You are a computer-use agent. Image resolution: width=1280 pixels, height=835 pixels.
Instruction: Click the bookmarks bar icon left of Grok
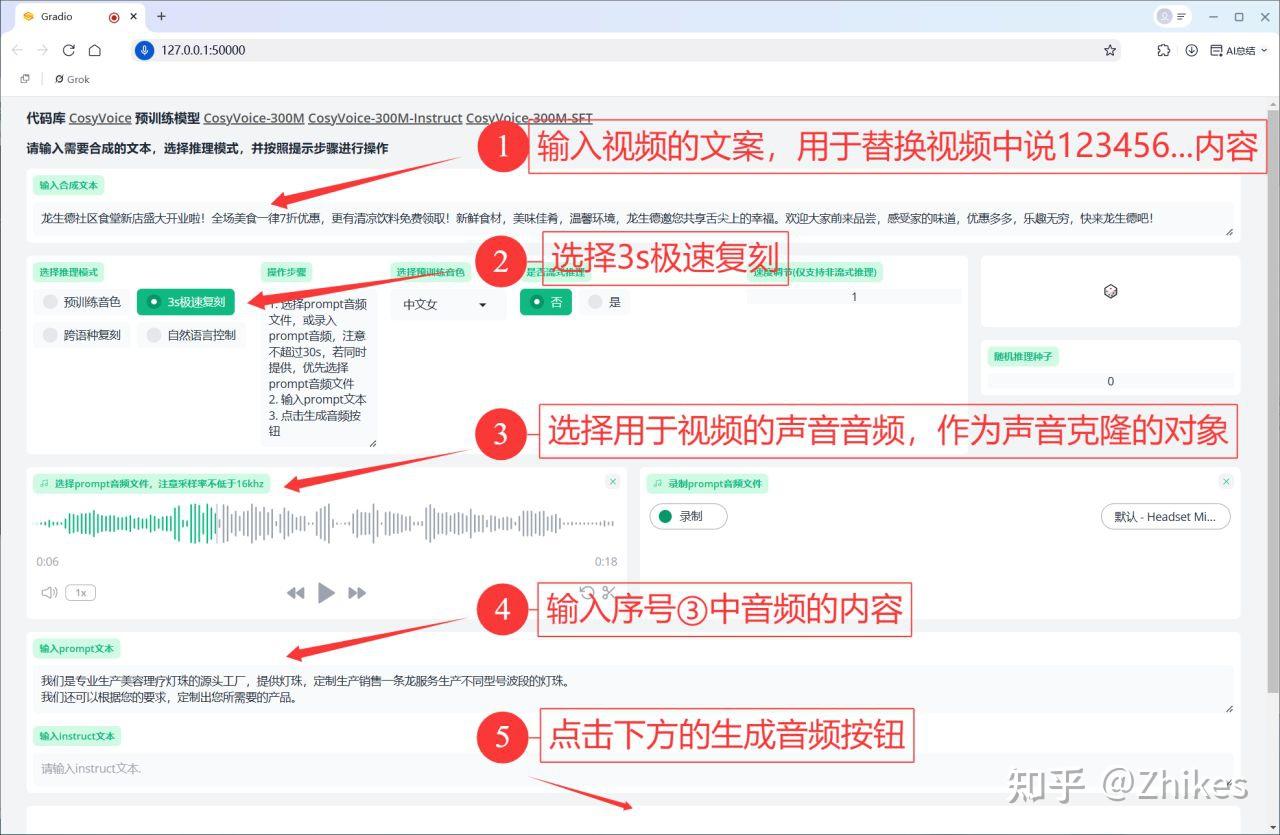click(x=25, y=79)
